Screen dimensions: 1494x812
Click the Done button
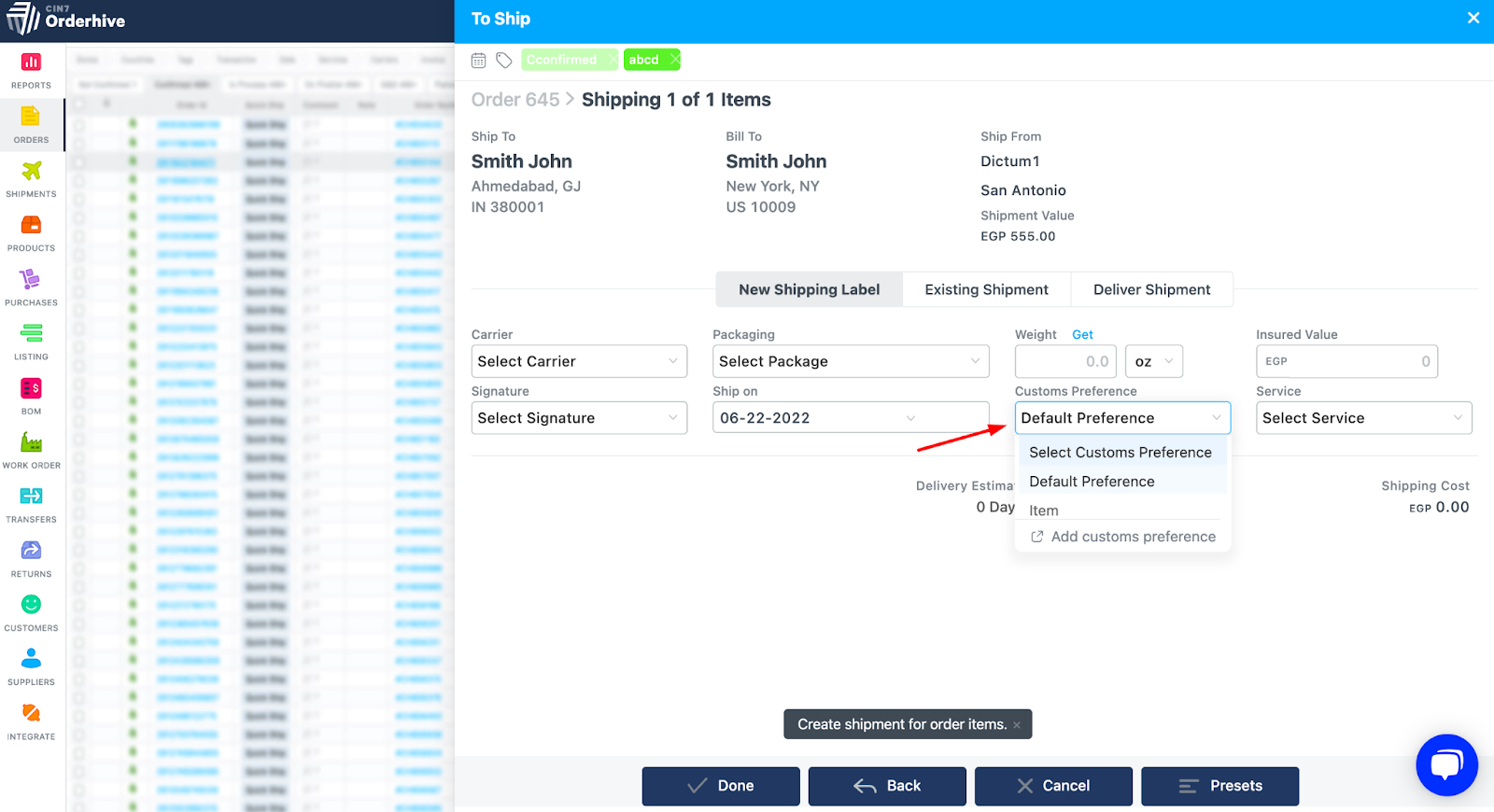coord(721,786)
